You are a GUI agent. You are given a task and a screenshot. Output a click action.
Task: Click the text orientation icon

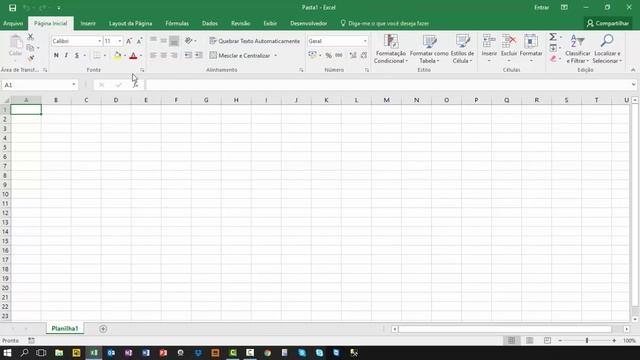(189, 40)
